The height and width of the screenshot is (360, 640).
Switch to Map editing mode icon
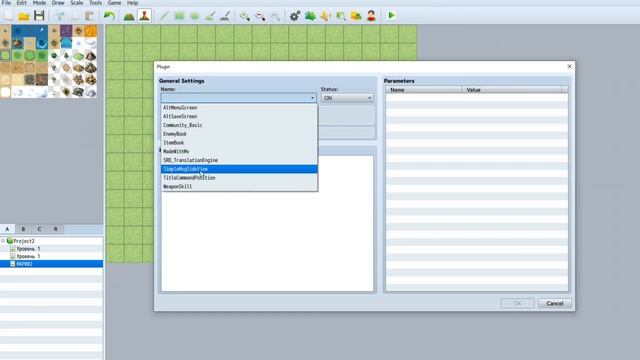129,16
